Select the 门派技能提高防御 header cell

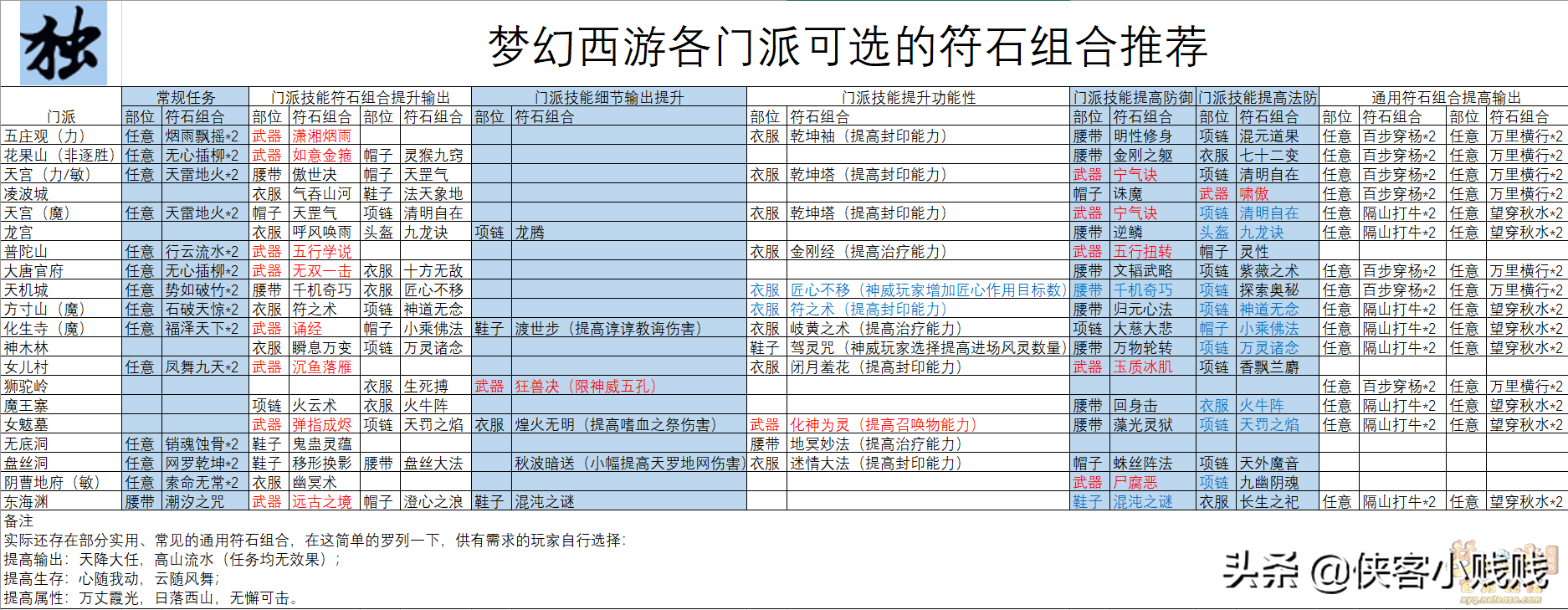click(1133, 97)
